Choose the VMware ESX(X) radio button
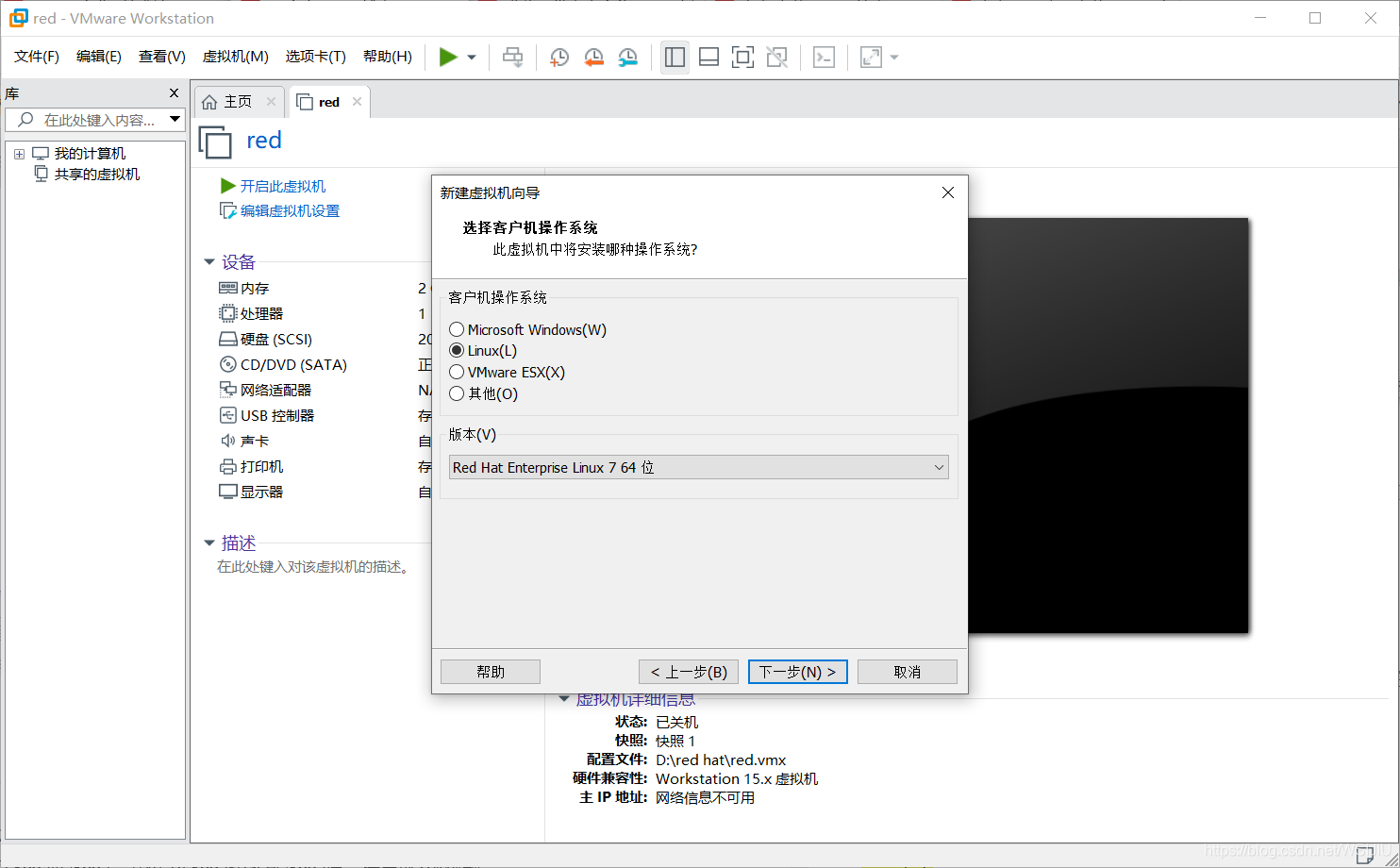Image resolution: width=1400 pixels, height=868 pixels. click(x=457, y=372)
